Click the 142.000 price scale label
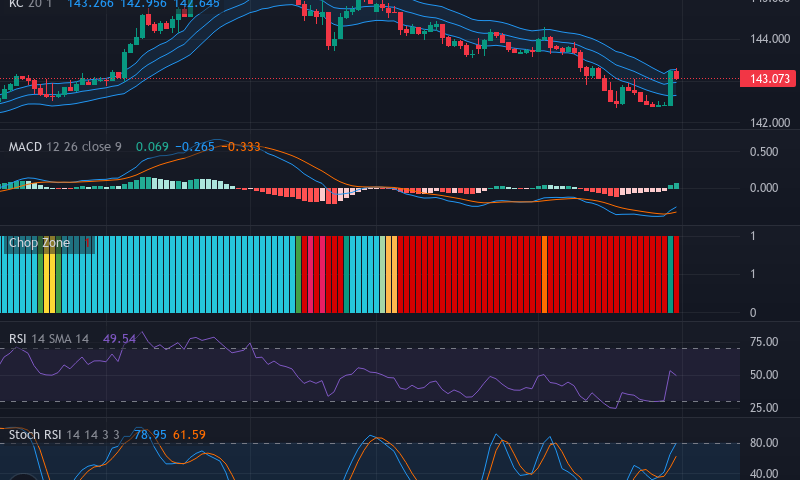The width and height of the screenshot is (800, 480). (770, 122)
